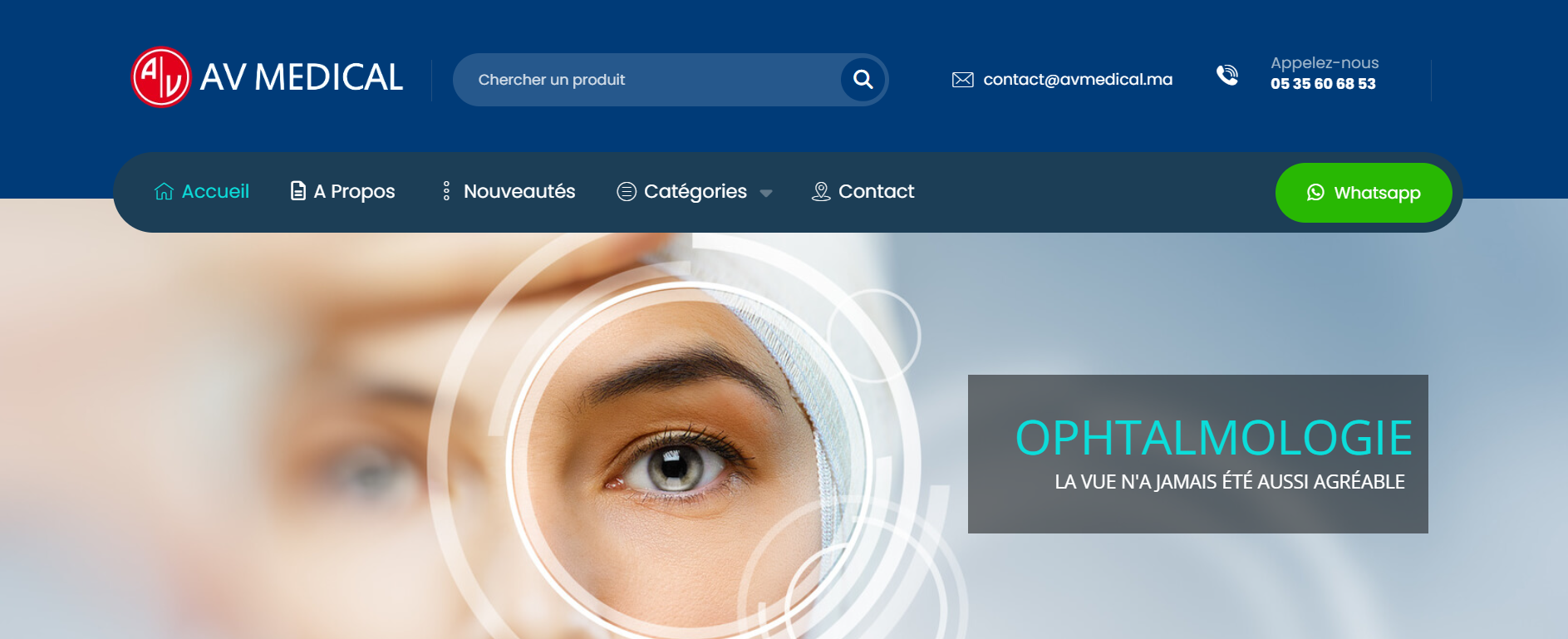Focus the Chercher un produit search field
The image size is (1568, 639).
646,80
